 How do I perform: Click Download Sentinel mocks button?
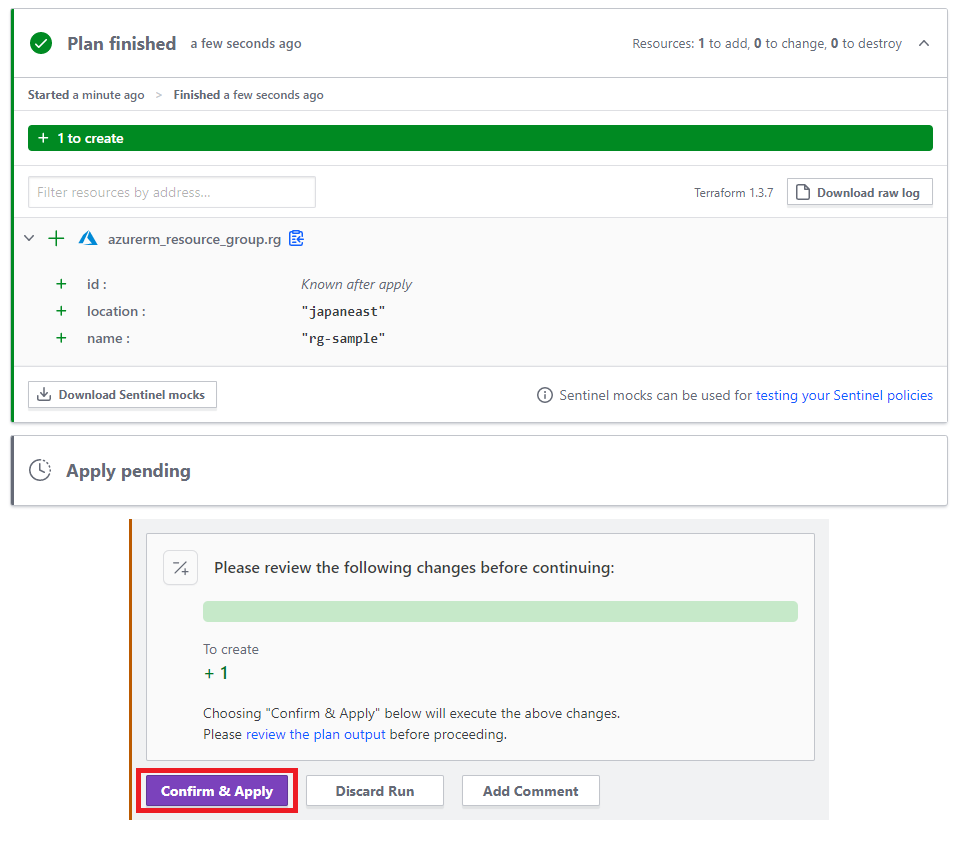[x=122, y=395]
